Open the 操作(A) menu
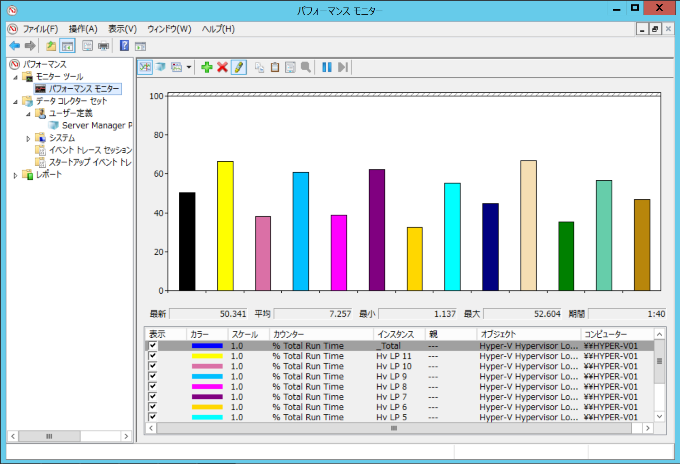The height and width of the screenshot is (464, 680). point(82,29)
